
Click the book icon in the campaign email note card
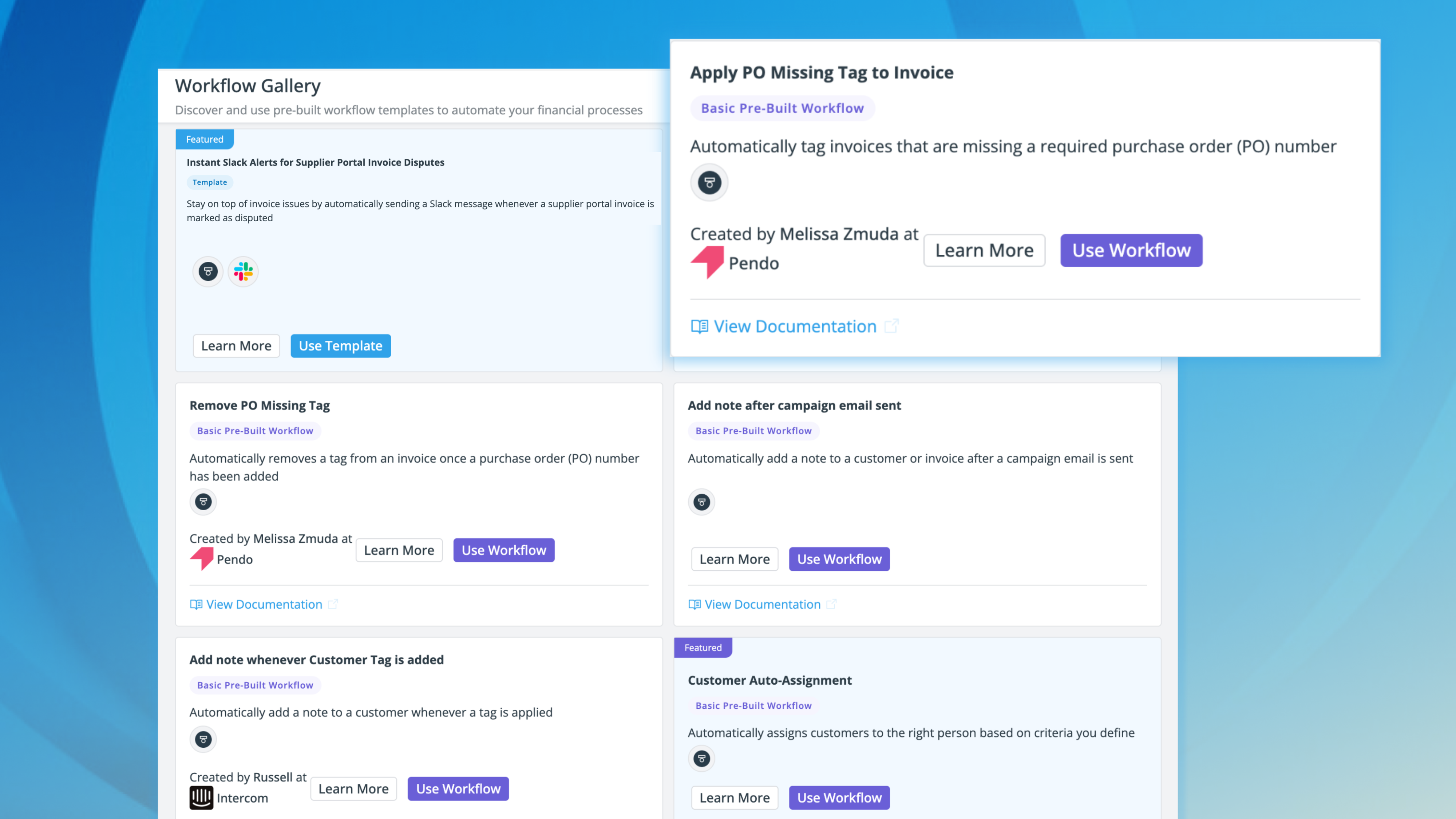click(x=695, y=604)
